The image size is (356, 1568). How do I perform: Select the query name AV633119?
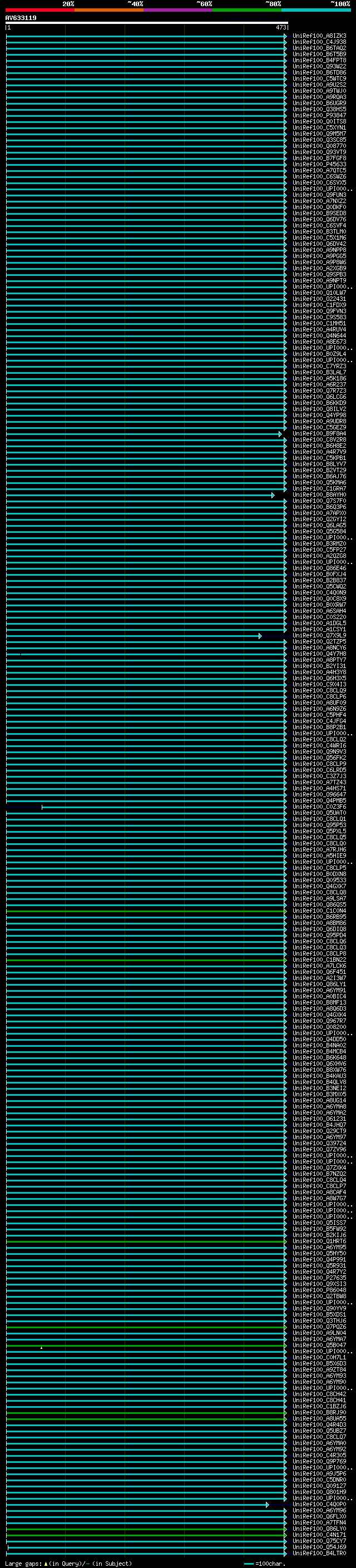pyautogui.click(x=21, y=18)
